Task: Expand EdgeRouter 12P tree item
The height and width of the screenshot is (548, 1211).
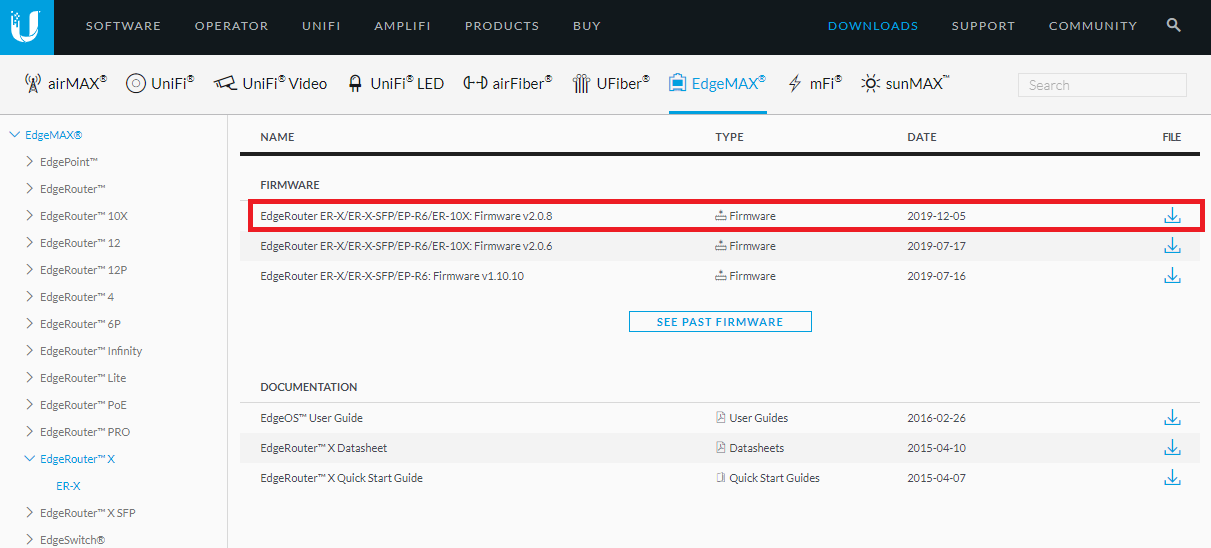Action: coord(30,270)
